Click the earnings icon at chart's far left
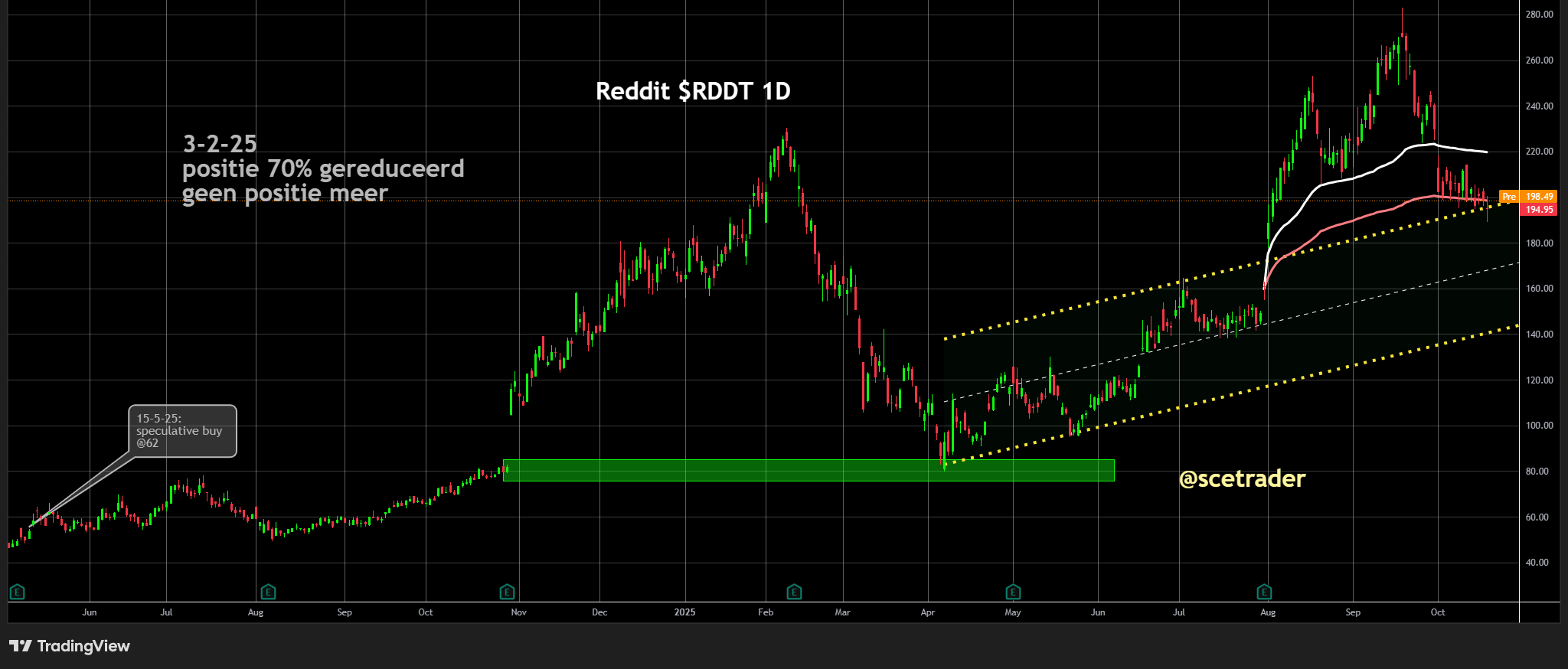This screenshot has width=1568, height=669. point(17,592)
